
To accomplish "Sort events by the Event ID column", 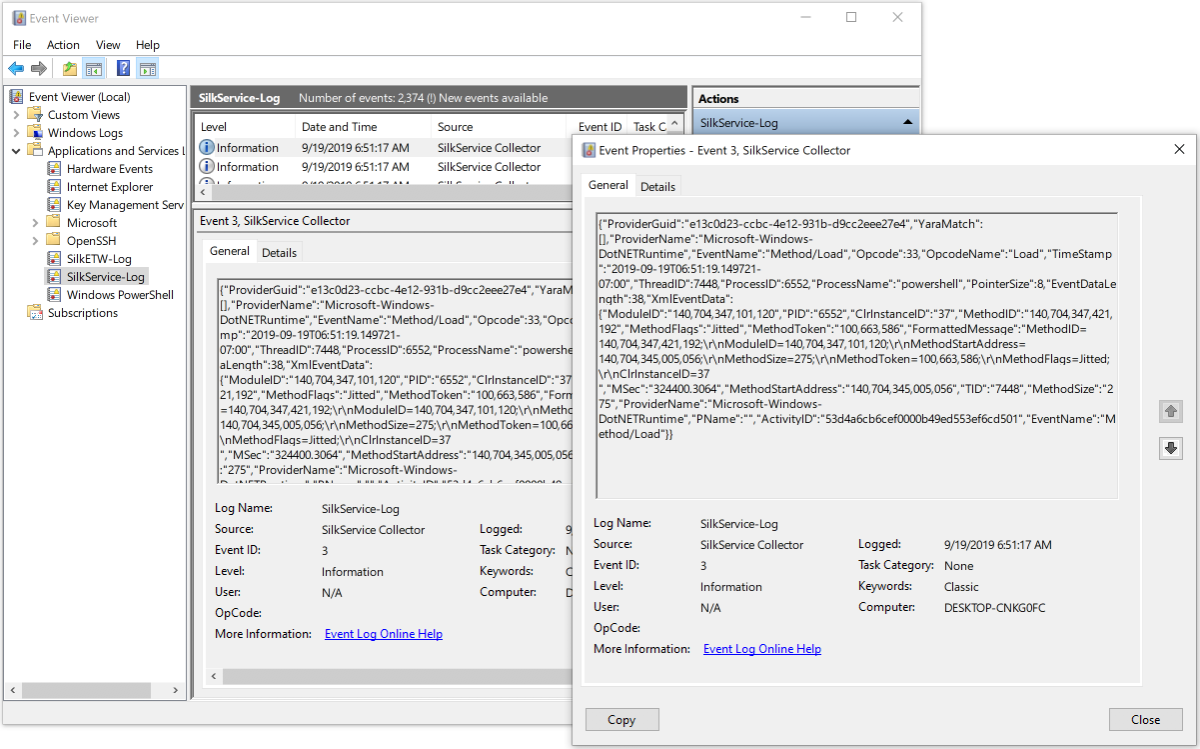I will [x=600, y=127].
